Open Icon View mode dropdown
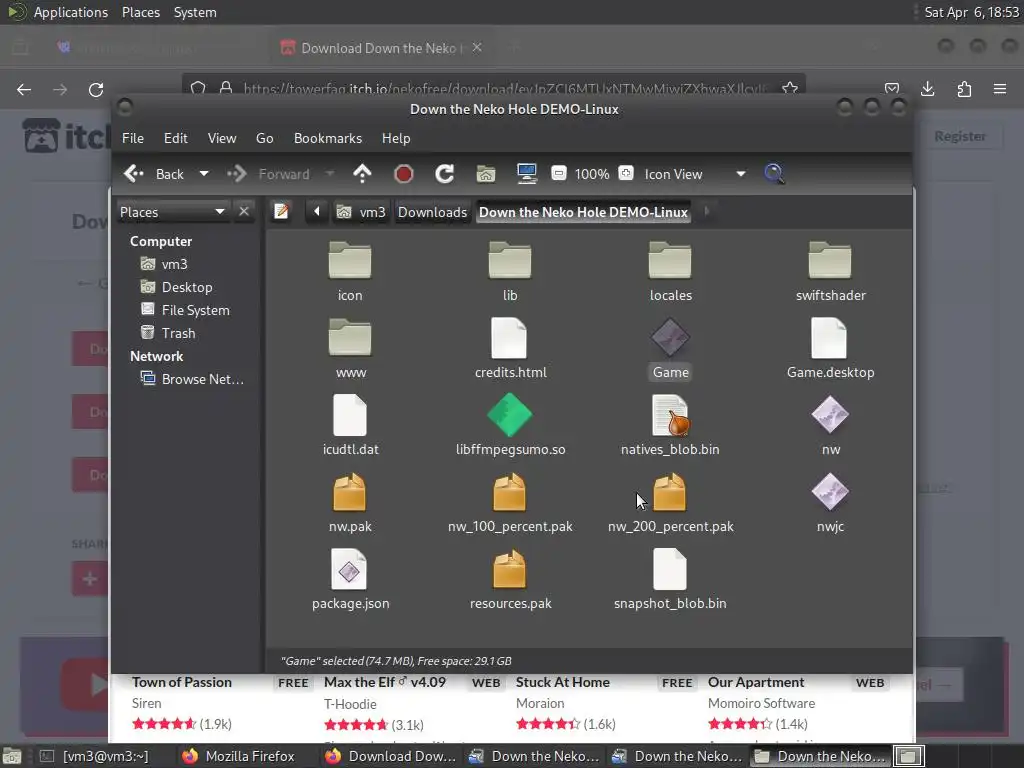The height and width of the screenshot is (768, 1024). click(695, 174)
